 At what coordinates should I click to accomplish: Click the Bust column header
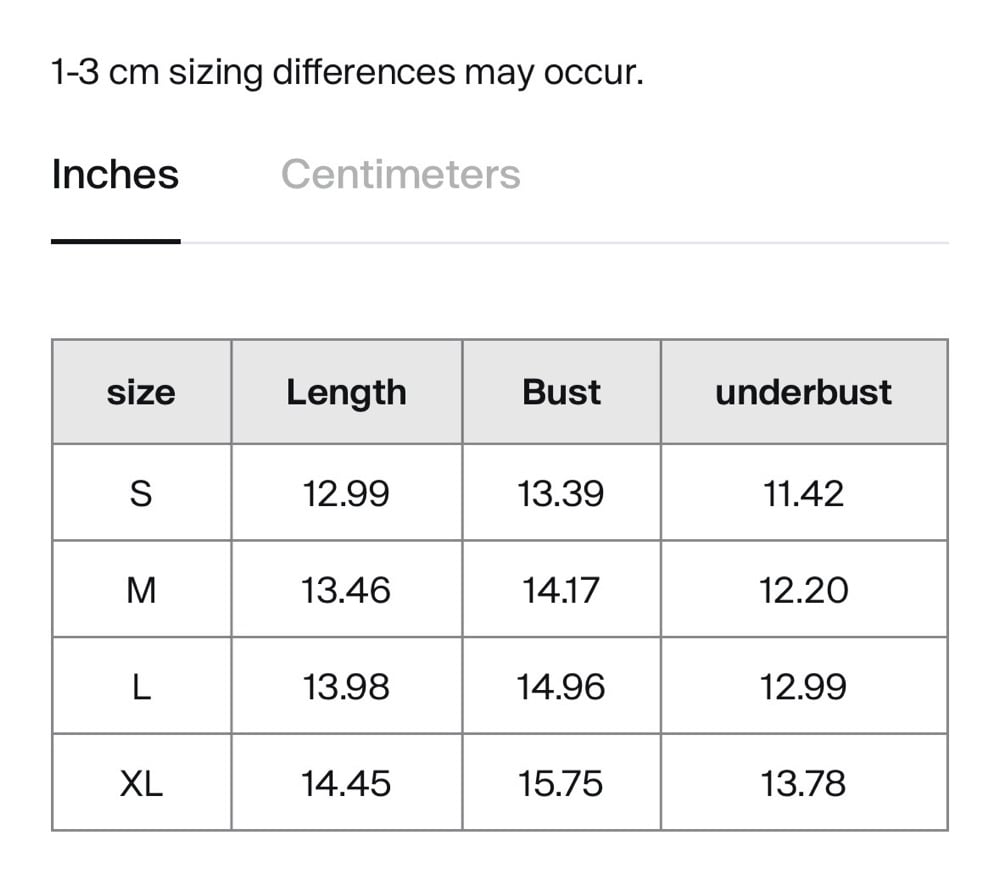(561, 392)
